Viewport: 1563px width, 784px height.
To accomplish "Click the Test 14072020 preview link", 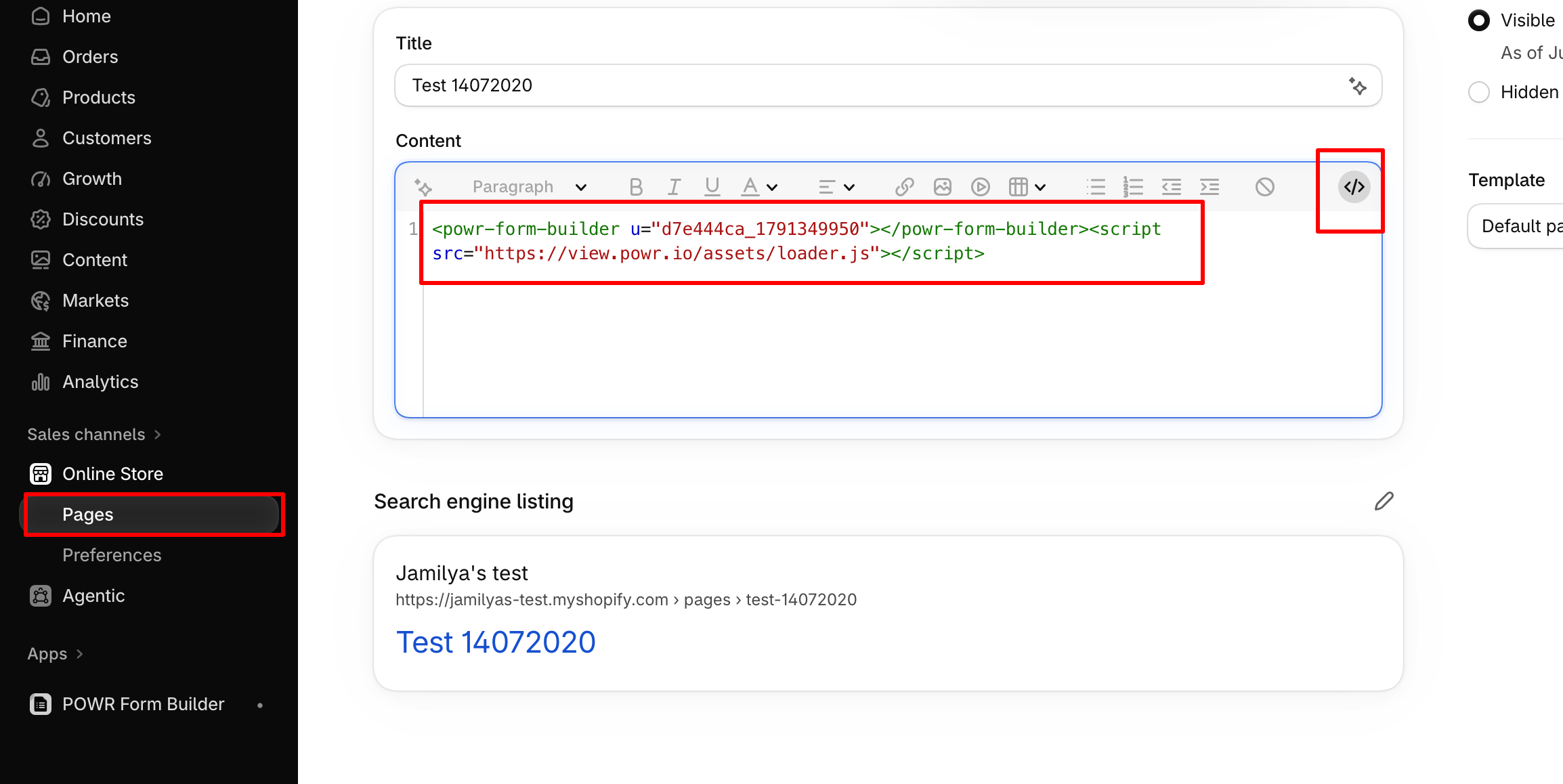I will 496,642.
